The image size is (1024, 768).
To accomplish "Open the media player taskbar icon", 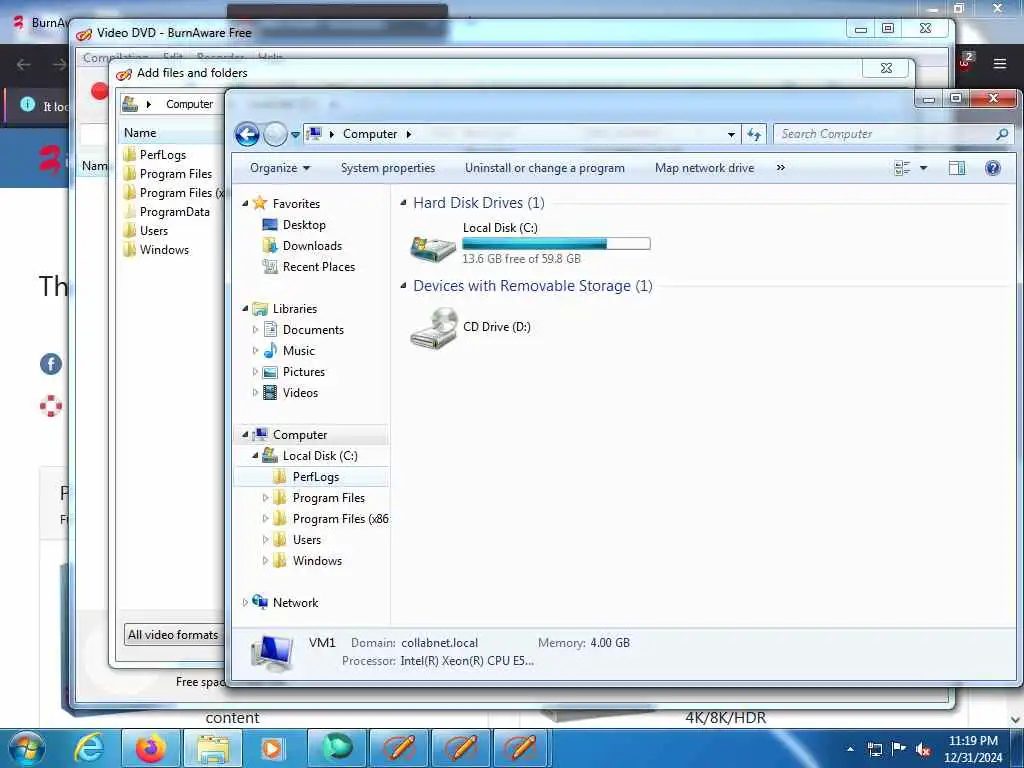I will [x=273, y=748].
